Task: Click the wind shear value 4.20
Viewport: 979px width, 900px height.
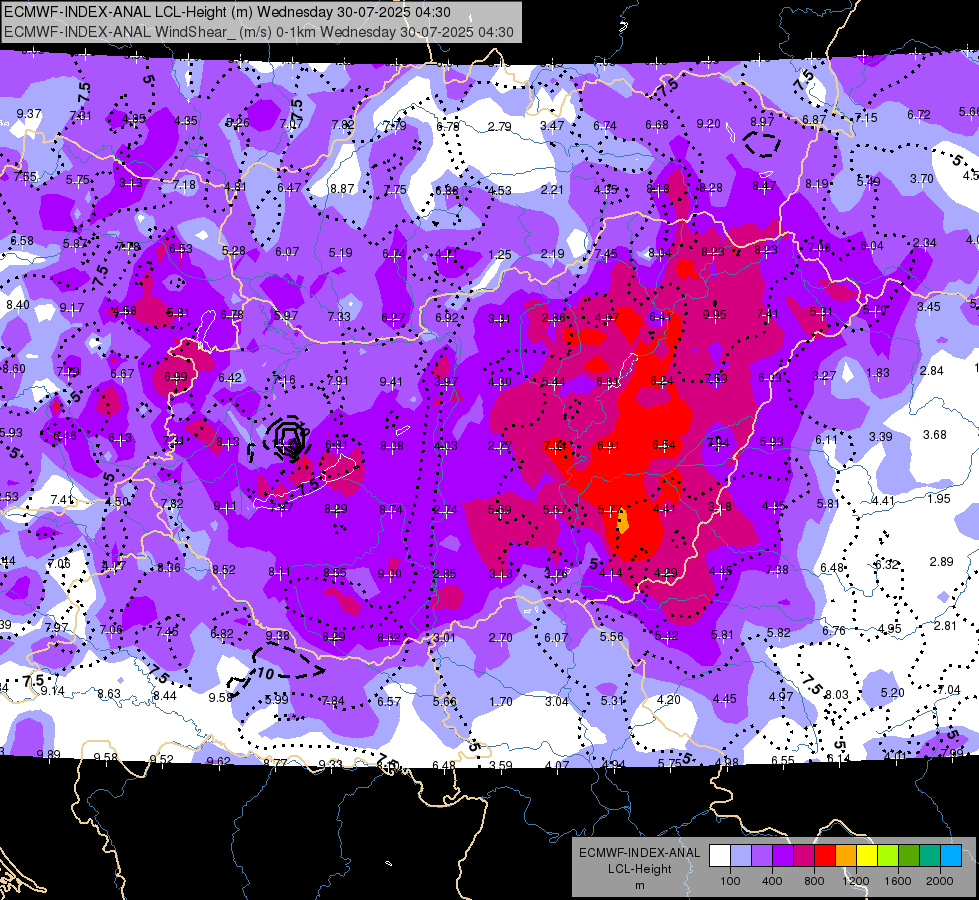Action: (668, 700)
